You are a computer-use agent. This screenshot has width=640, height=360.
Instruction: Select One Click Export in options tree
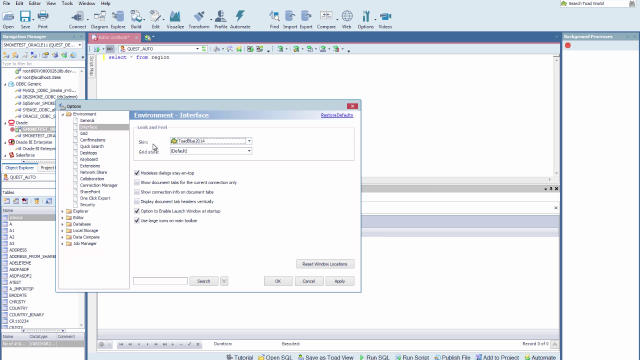(95, 198)
